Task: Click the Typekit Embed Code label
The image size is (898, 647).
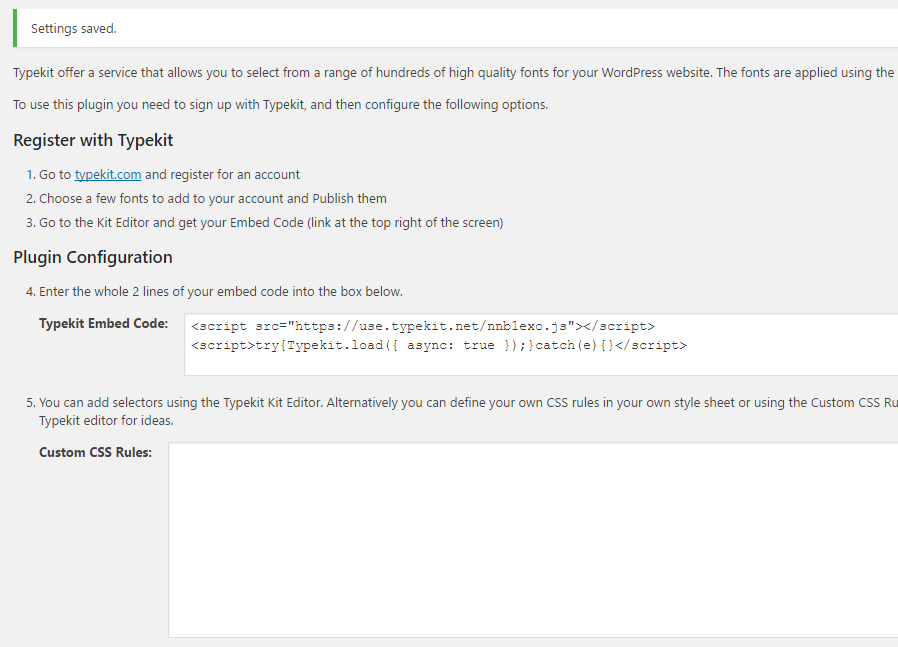Action: pos(104,324)
